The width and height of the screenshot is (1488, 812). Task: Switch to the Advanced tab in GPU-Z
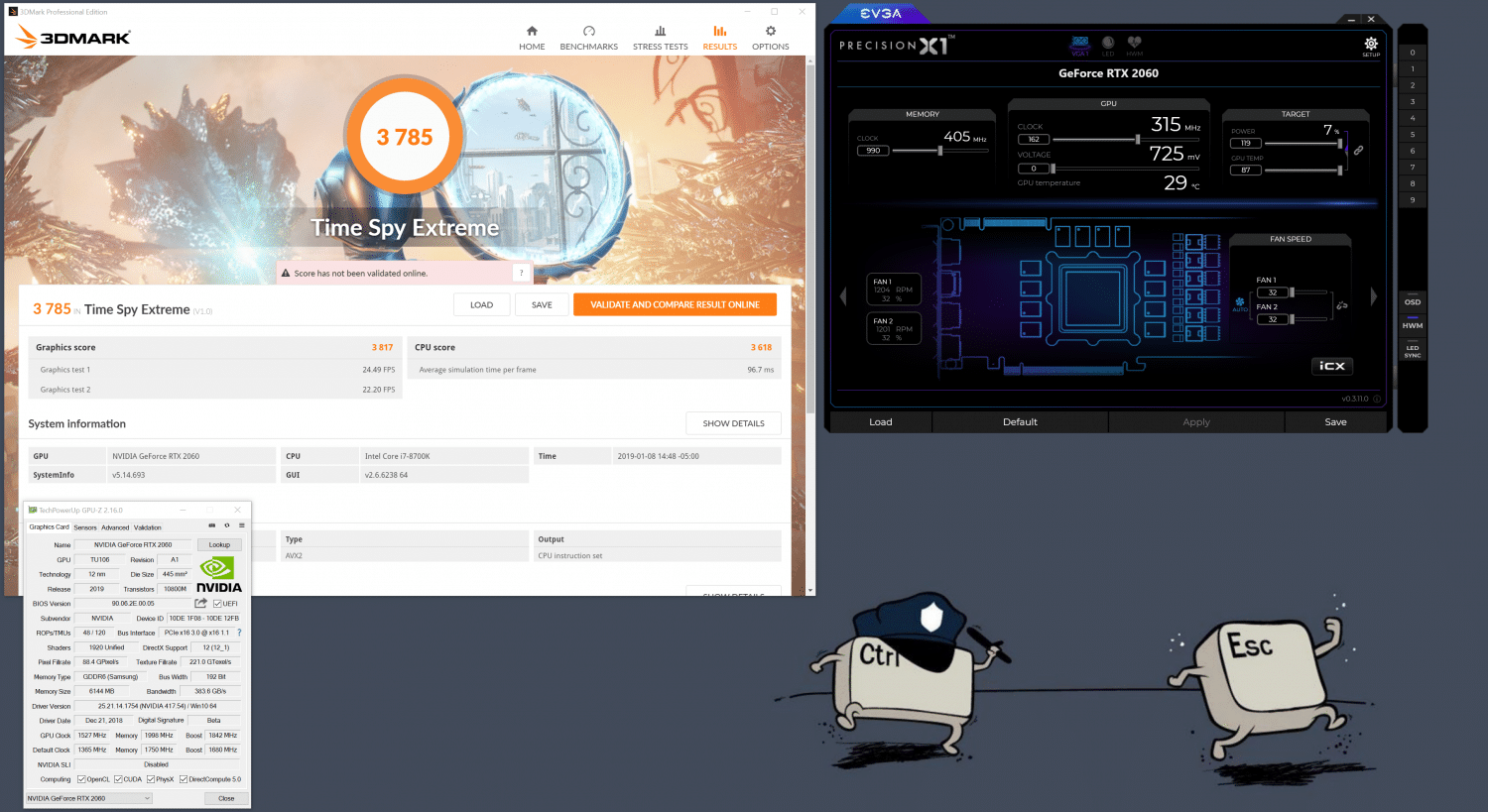115,527
